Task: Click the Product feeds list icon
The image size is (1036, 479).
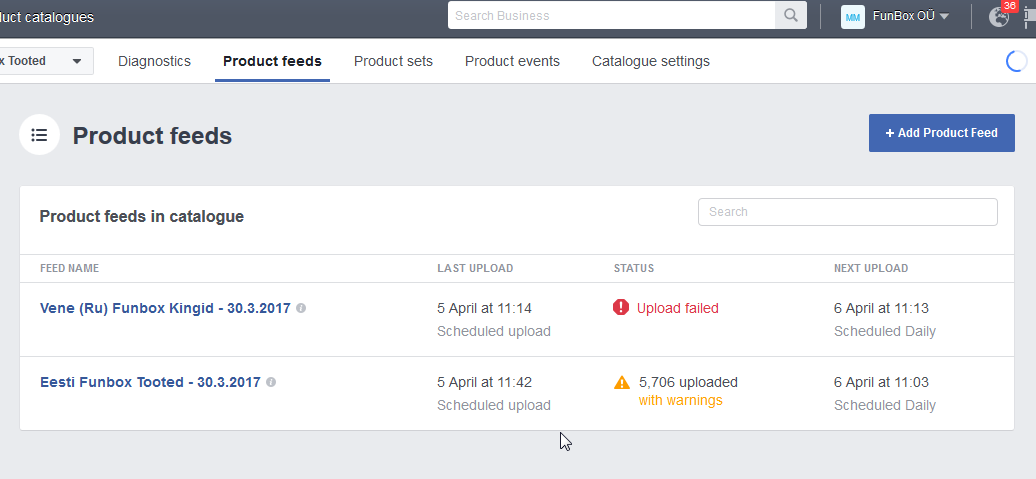Action: click(39, 135)
